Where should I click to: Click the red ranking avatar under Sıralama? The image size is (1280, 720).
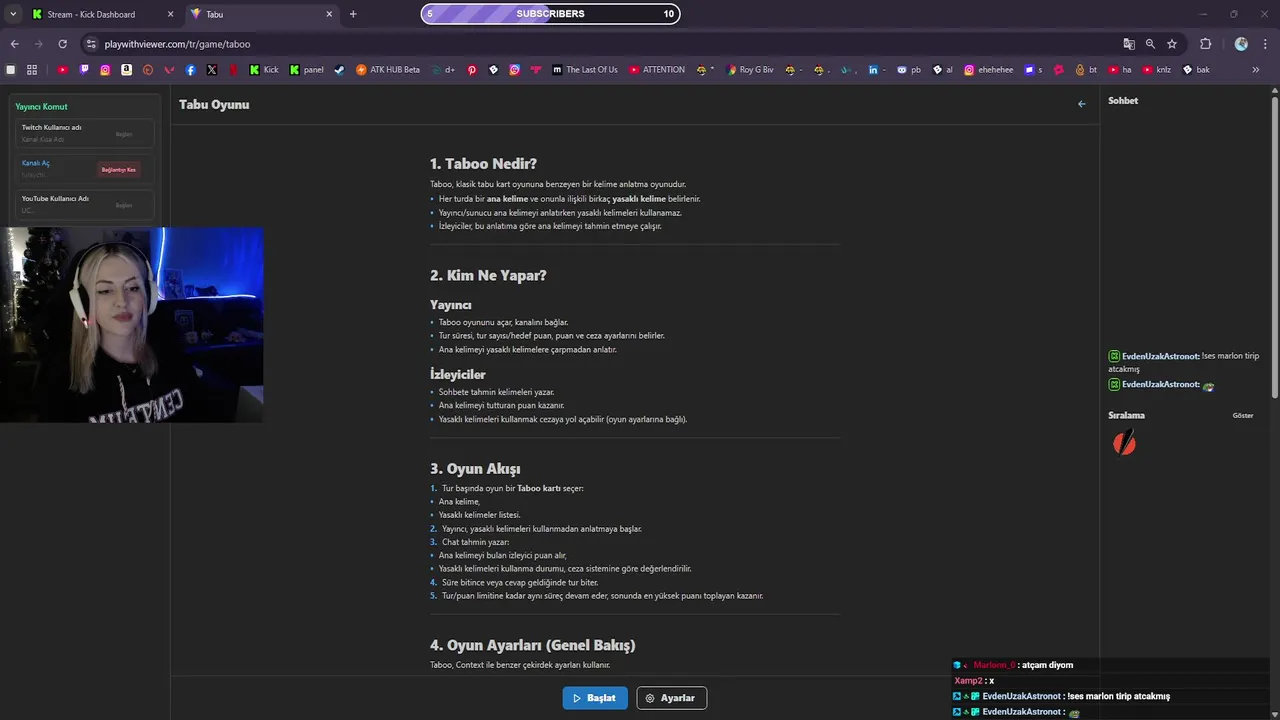click(x=1124, y=442)
